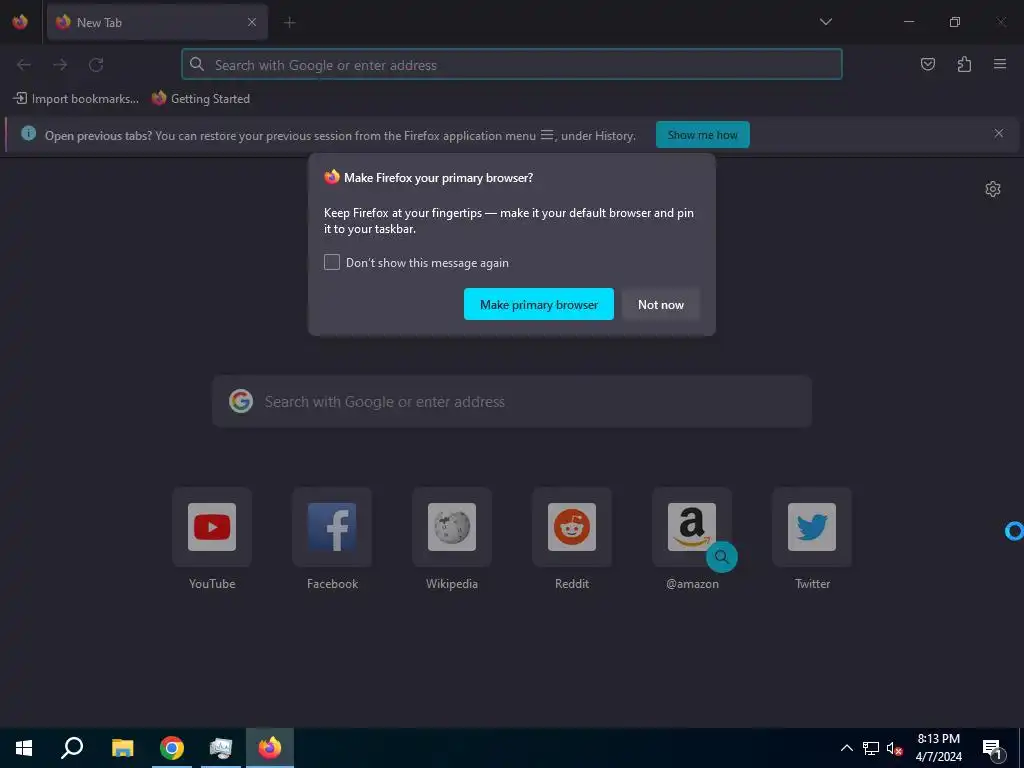
Task: Focus the top address bar
Action: click(x=512, y=65)
